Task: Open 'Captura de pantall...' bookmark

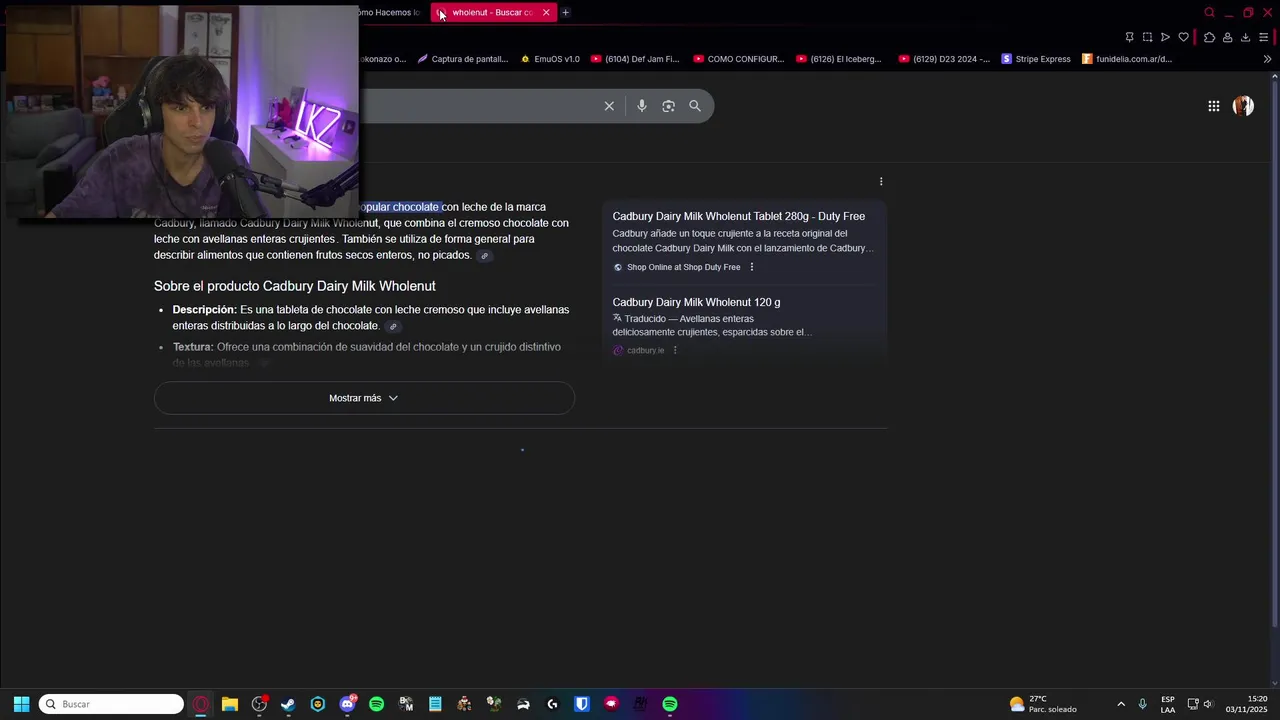Action: click(x=463, y=59)
